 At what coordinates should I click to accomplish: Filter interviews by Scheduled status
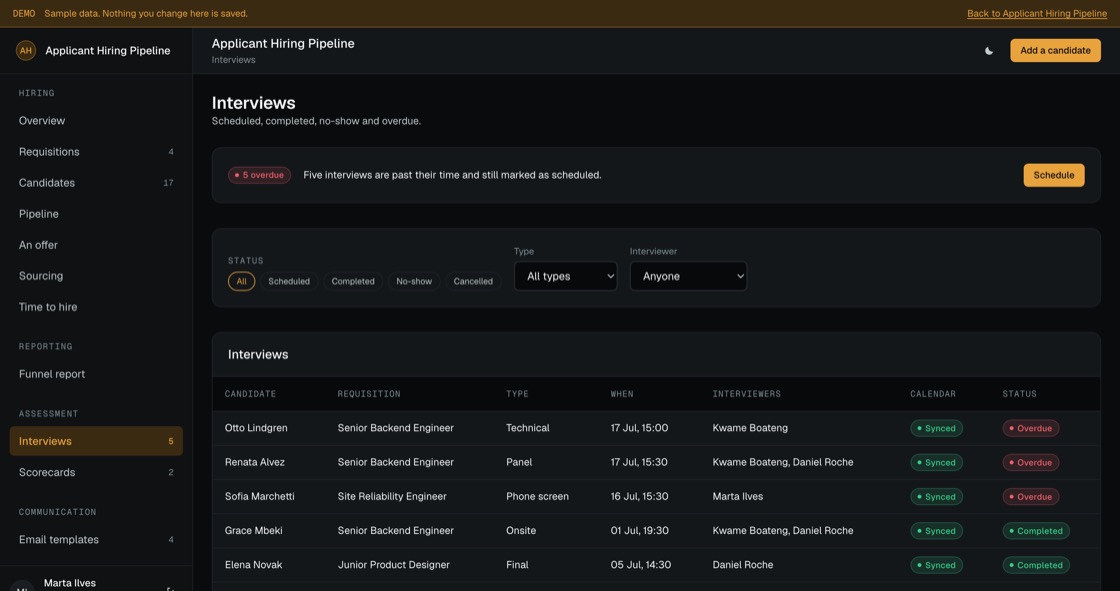pos(289,282)
